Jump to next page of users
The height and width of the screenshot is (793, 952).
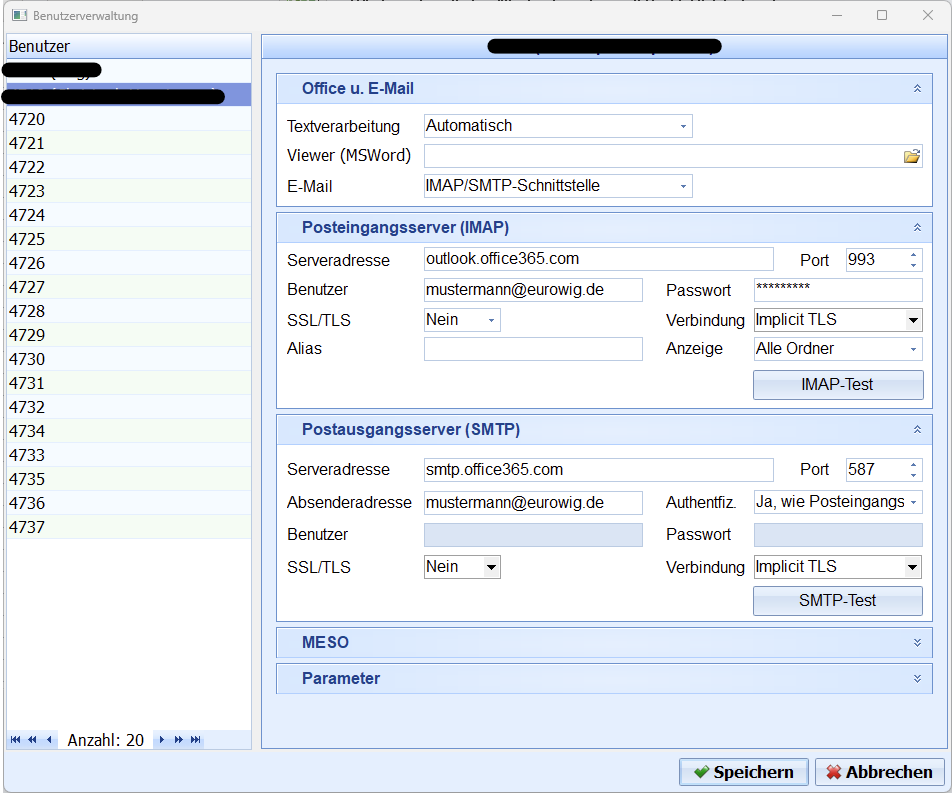coord(179,740)
